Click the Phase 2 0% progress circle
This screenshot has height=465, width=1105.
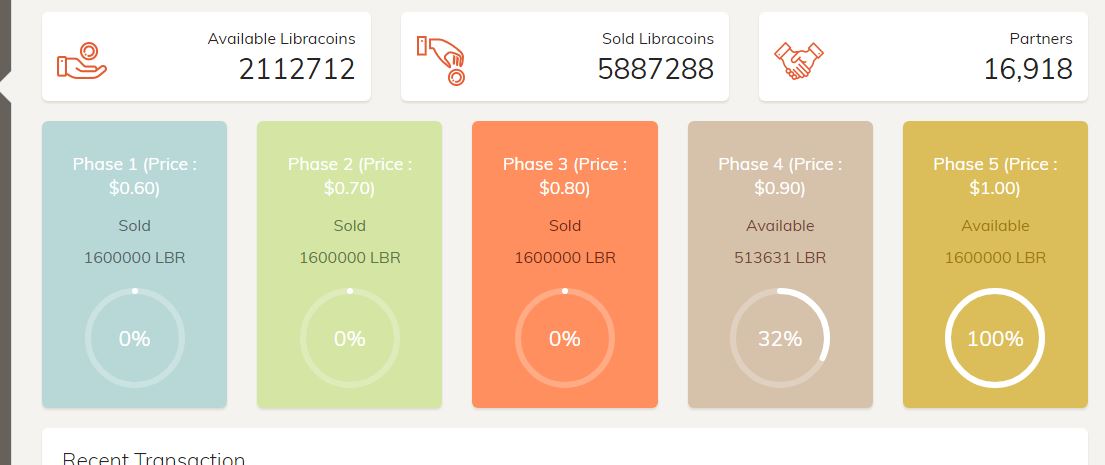(349, 339)
